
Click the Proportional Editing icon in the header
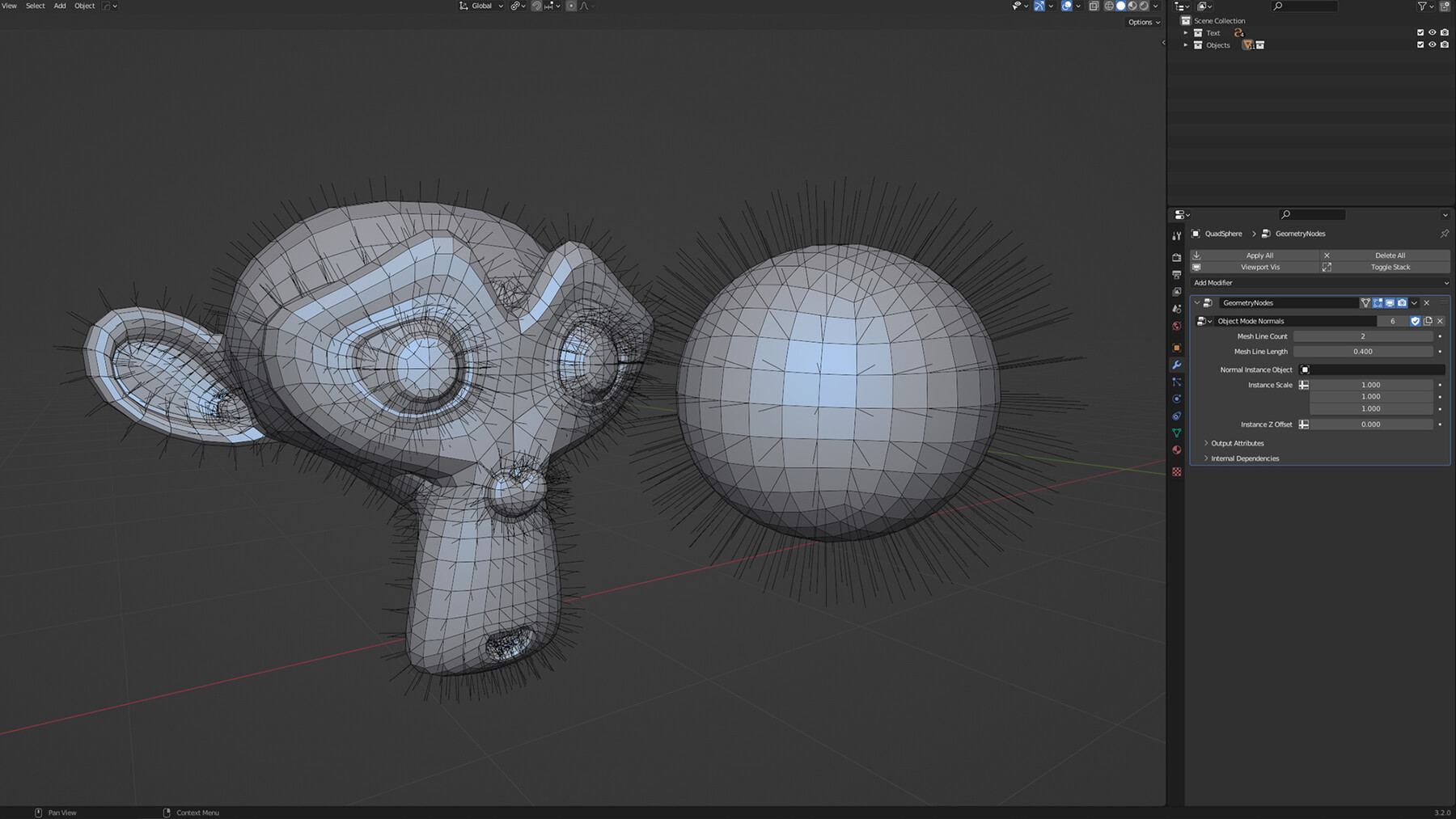point(572,6)
